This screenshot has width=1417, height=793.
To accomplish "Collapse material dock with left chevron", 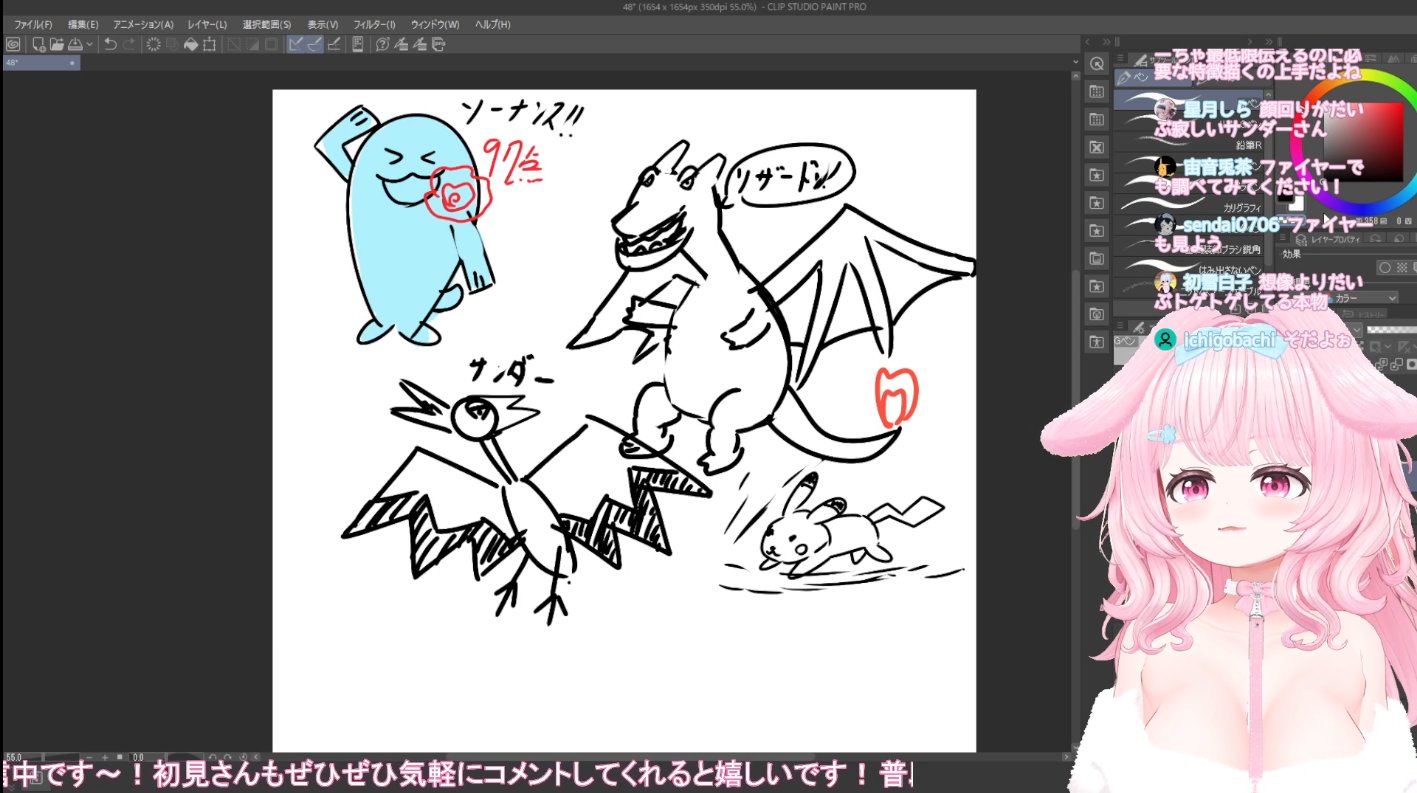I will (x=1087, y=42).
